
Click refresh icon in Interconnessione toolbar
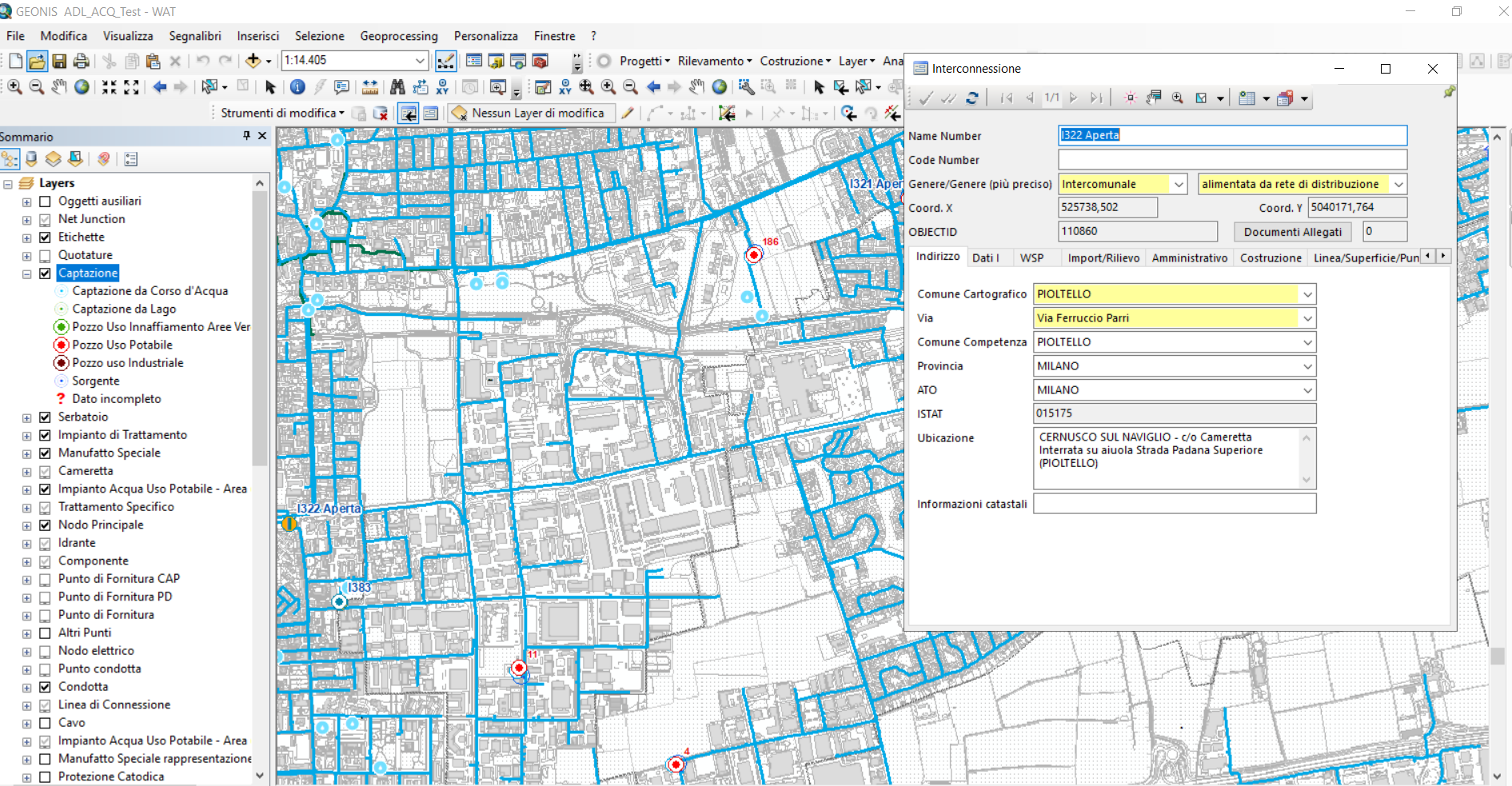tap(972, 98)
